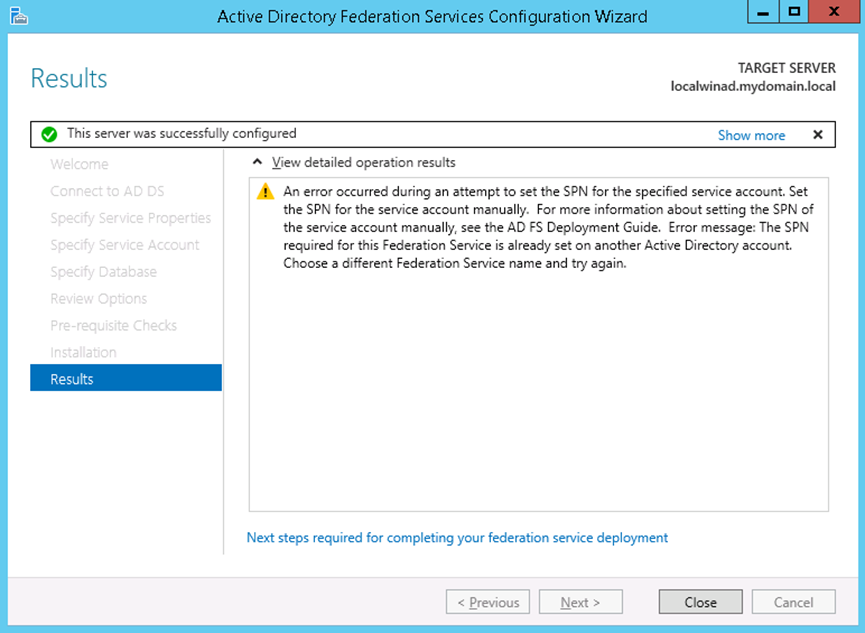This screenshot has height=633, width=865.
Task: Select the Pre-requisite Checks step
Action: coord(114,326)
